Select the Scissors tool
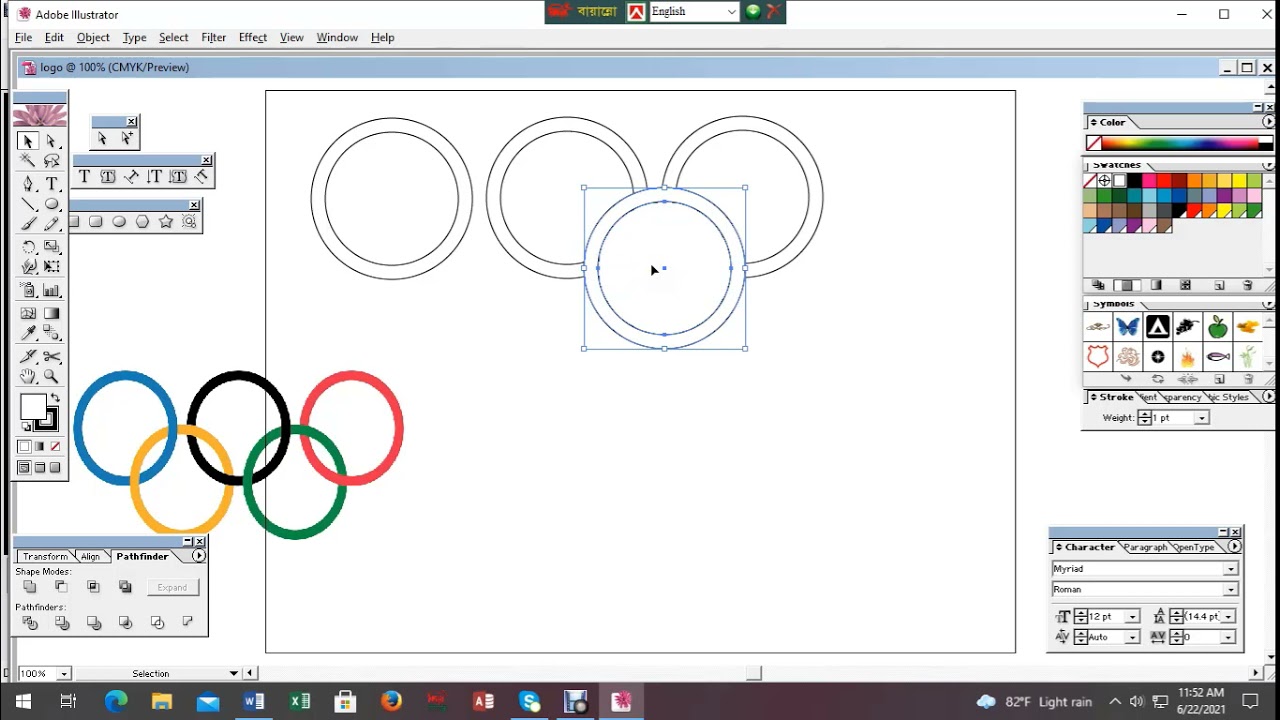 pyautogui.click(x=51, y=356)
